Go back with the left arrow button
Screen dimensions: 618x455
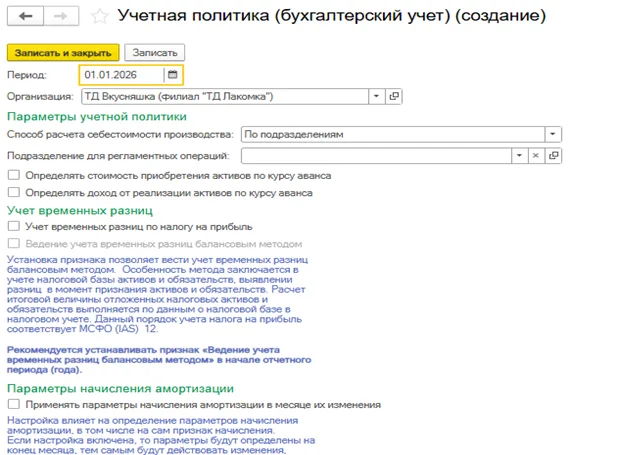tap(26, 16)
